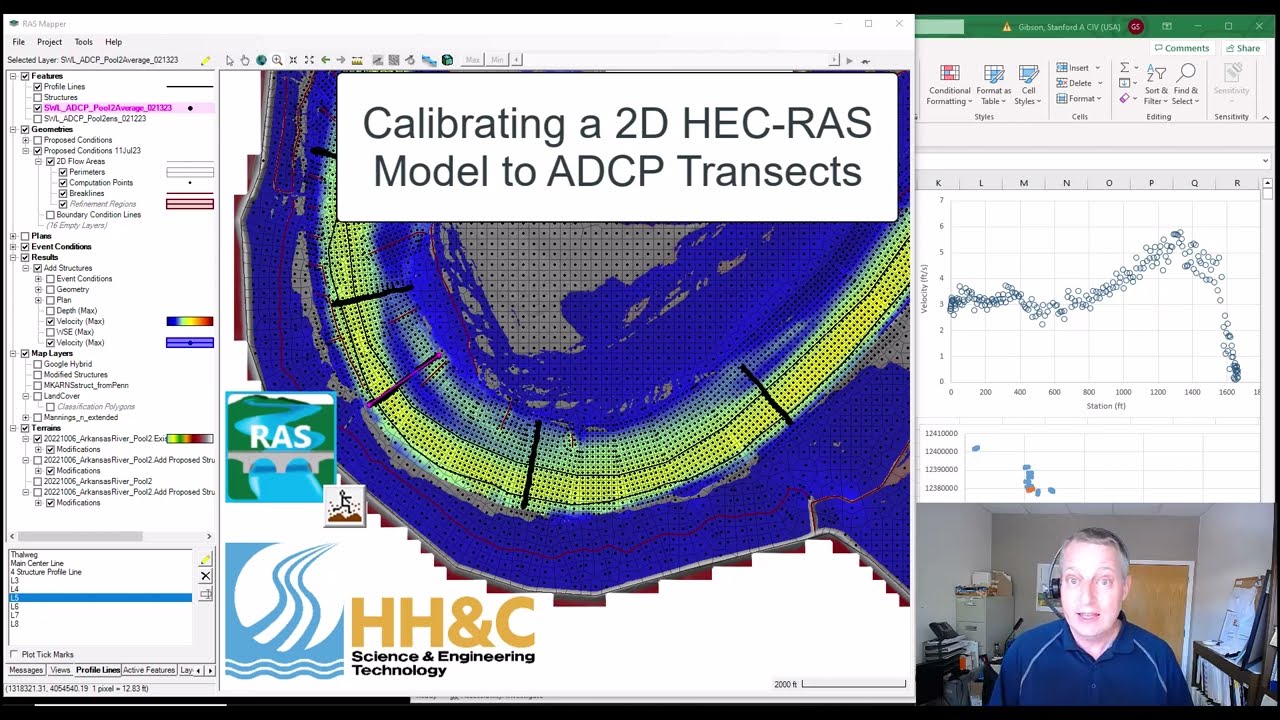This screenshot has height=720, width=1280.
Task: Select the arrow pointer tool in RAS Mapper
Action: 229,61
